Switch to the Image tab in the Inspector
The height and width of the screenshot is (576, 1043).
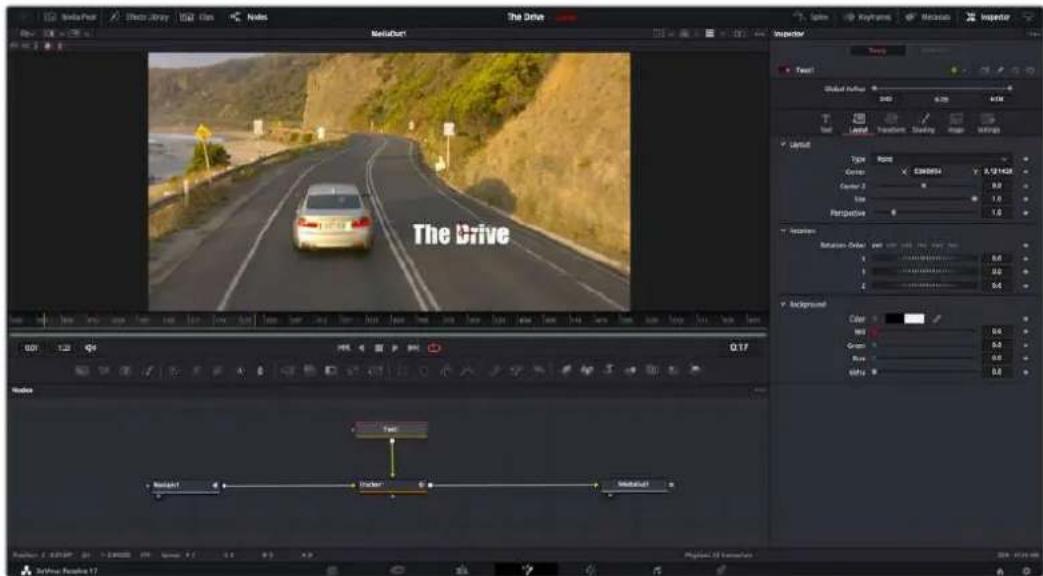point(956,122)
